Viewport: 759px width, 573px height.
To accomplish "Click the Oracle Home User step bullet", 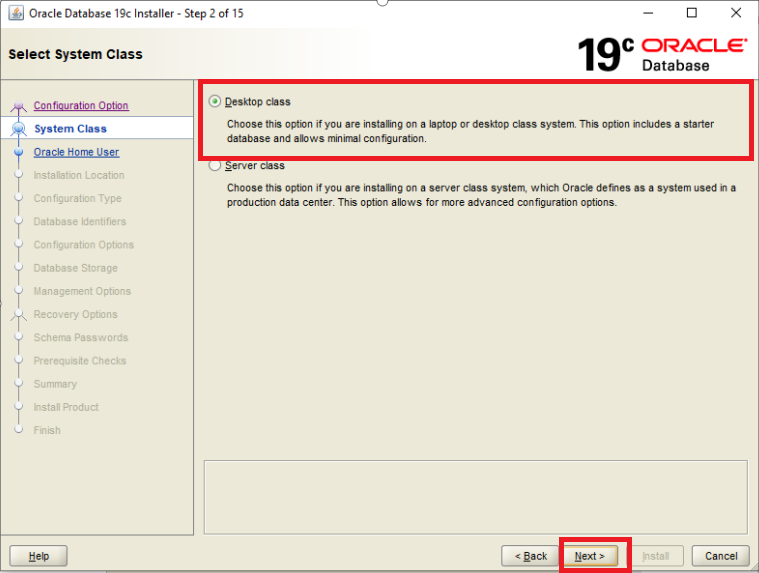I will click(18, 152).
